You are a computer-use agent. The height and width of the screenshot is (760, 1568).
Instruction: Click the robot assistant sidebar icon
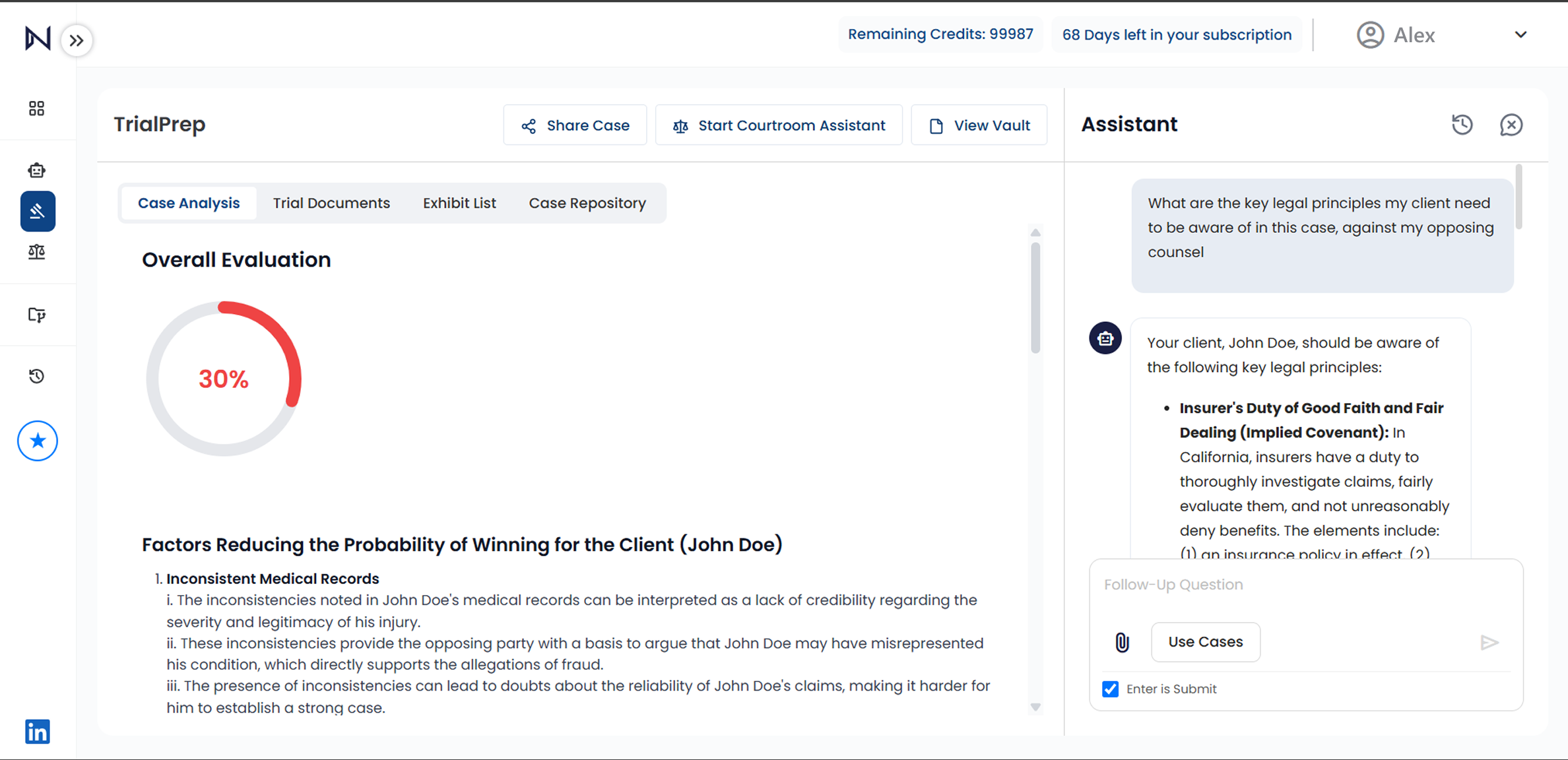pos(37,170)
